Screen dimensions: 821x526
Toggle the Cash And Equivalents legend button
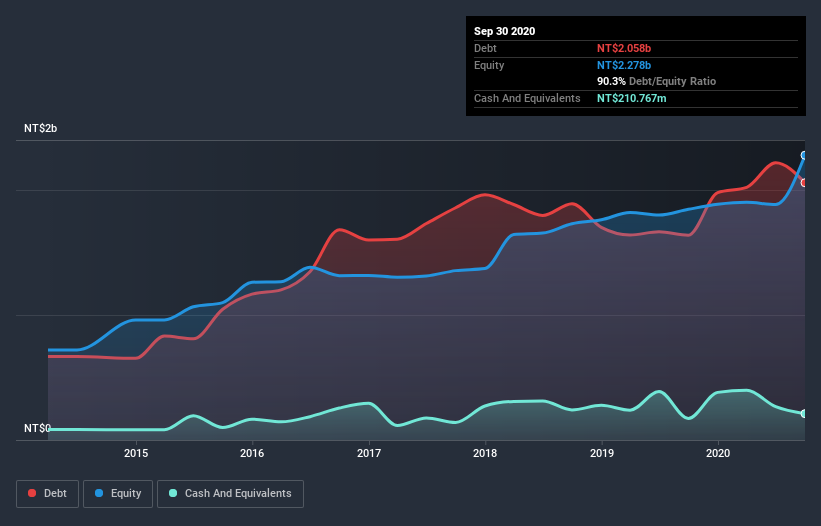click(230, 494)
